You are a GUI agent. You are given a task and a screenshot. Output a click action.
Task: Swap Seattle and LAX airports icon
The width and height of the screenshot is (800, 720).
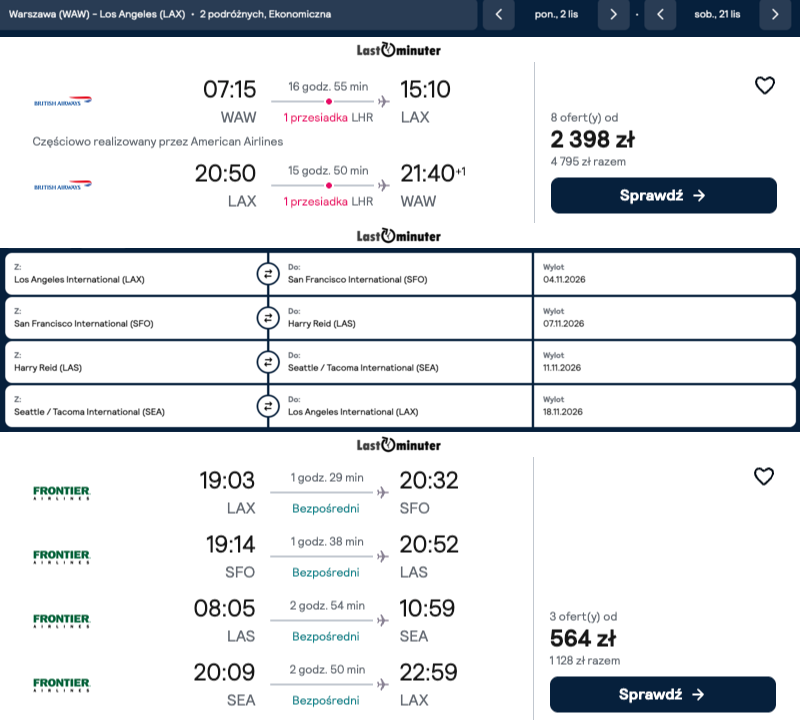(x=268, y=407)
